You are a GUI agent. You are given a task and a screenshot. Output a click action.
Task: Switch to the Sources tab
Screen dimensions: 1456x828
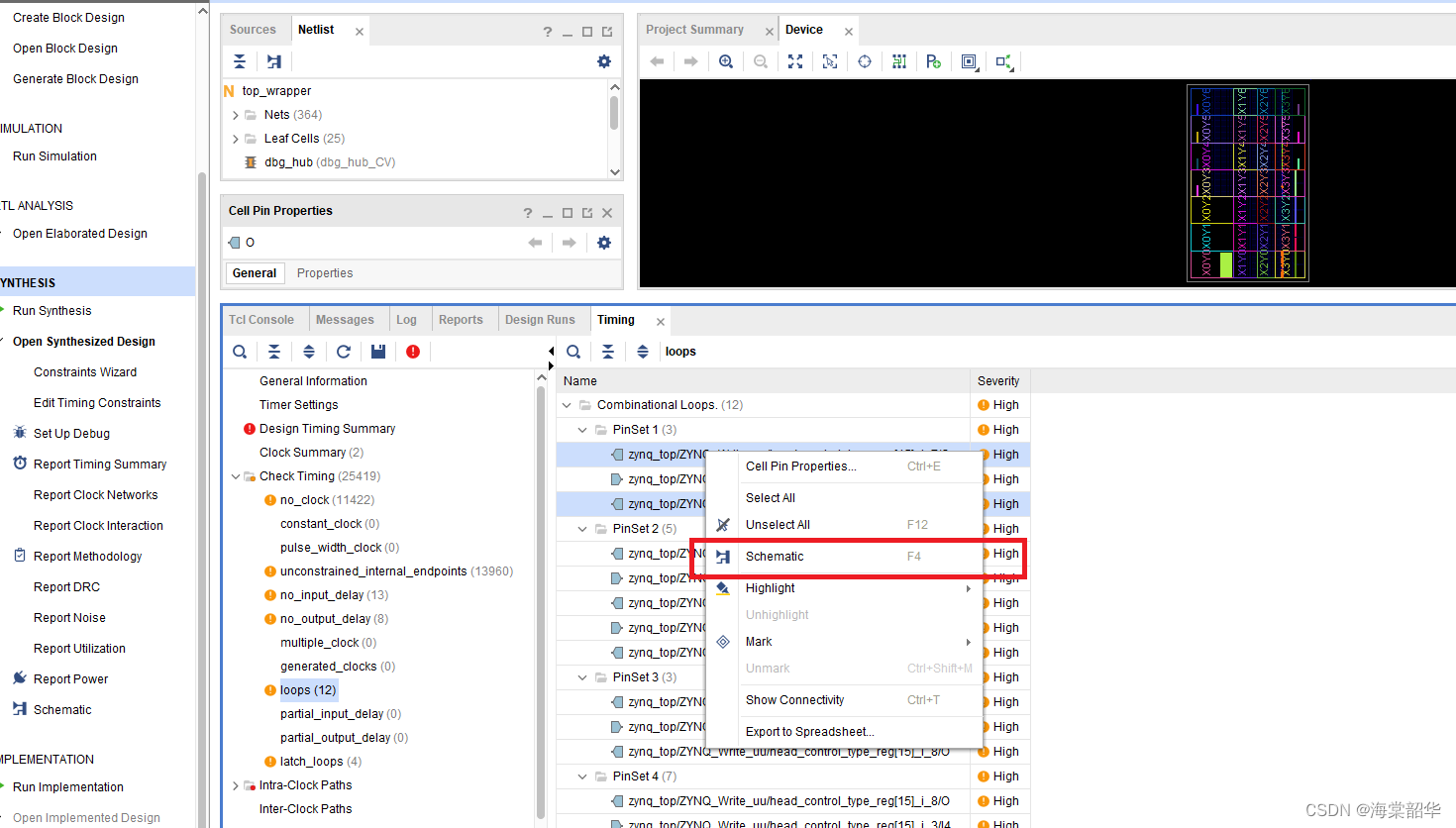click(253, 30)
